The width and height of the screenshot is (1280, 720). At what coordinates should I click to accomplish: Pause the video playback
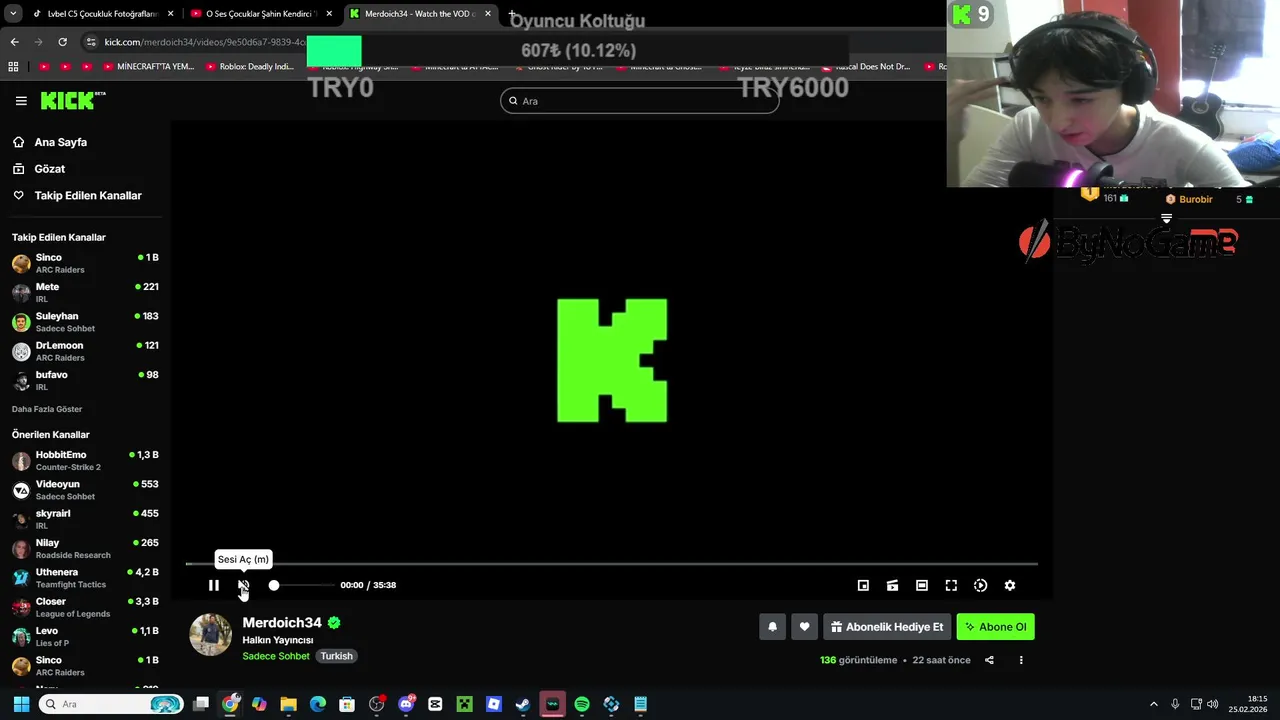(213, 585)
